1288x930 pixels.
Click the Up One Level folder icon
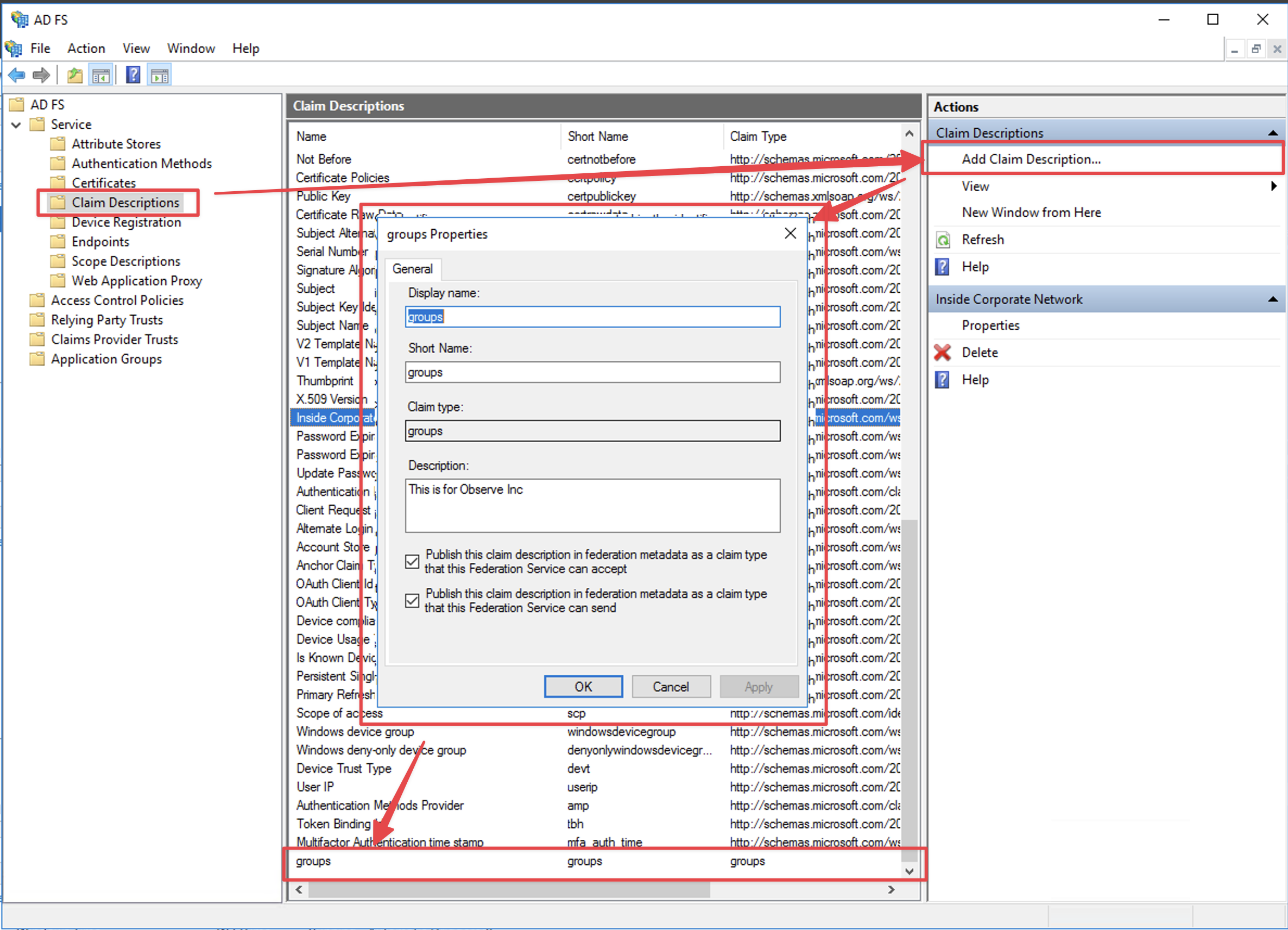click(74, 75)
